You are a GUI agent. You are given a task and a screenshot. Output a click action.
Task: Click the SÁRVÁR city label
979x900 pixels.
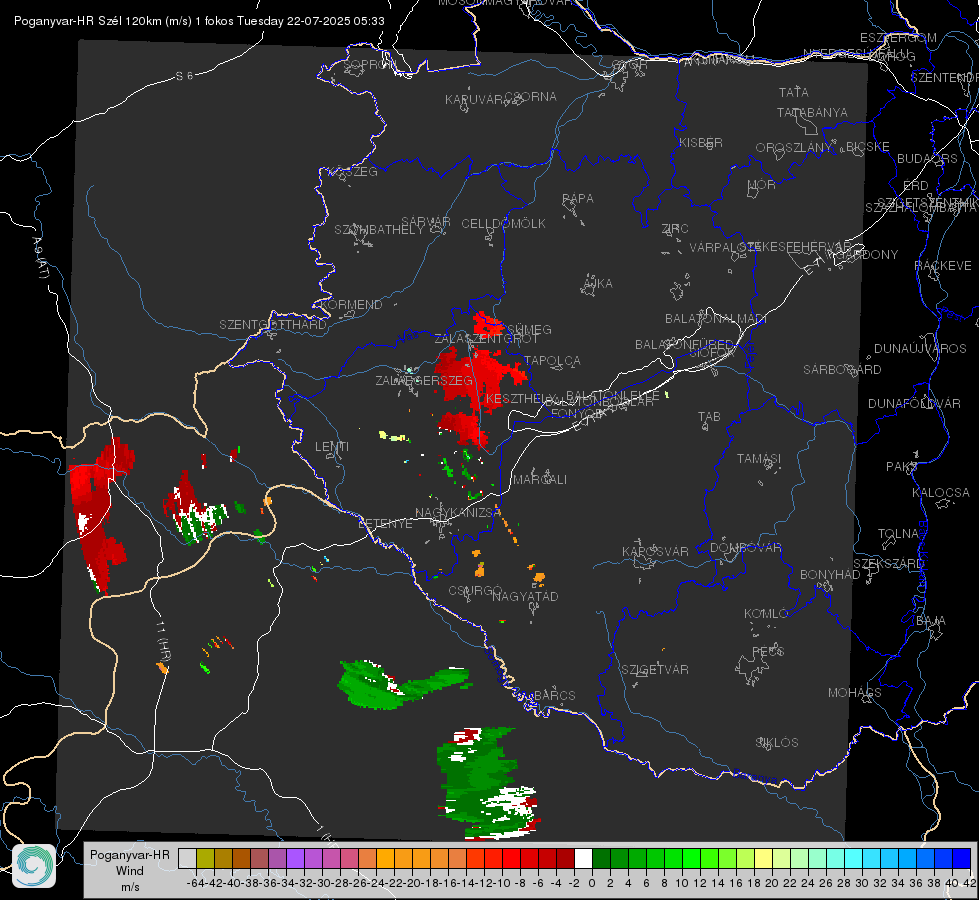[x=426, y=222]
